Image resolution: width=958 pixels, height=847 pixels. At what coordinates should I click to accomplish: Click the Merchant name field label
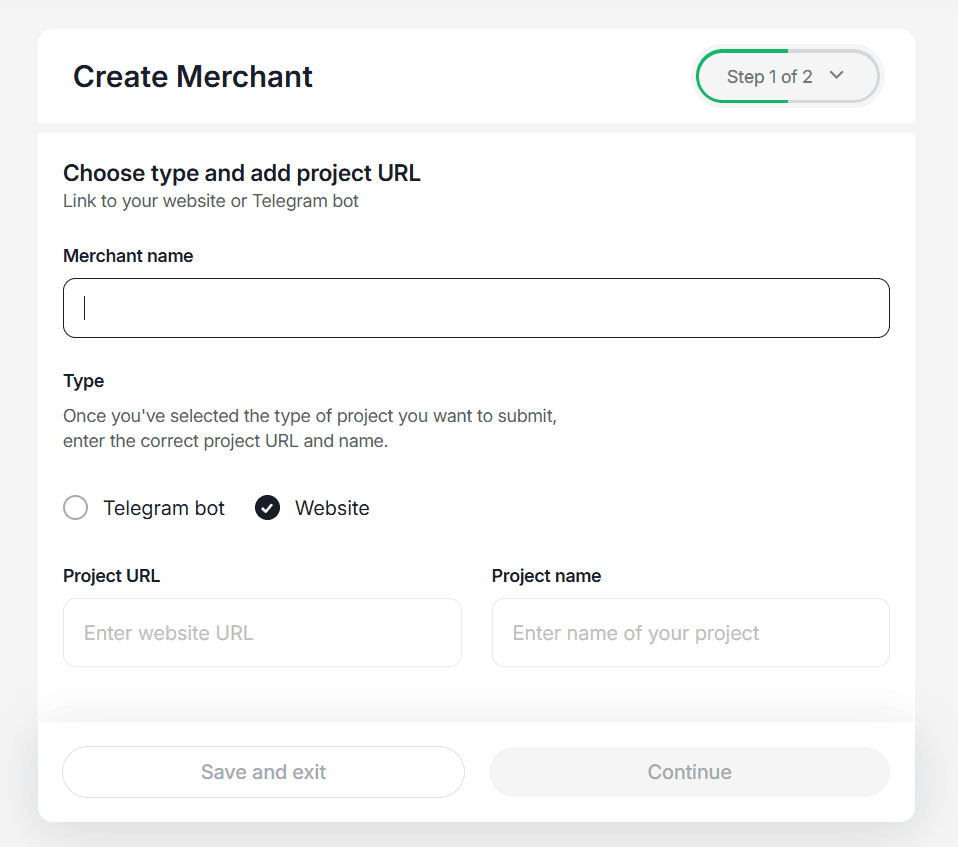point(128,256)
